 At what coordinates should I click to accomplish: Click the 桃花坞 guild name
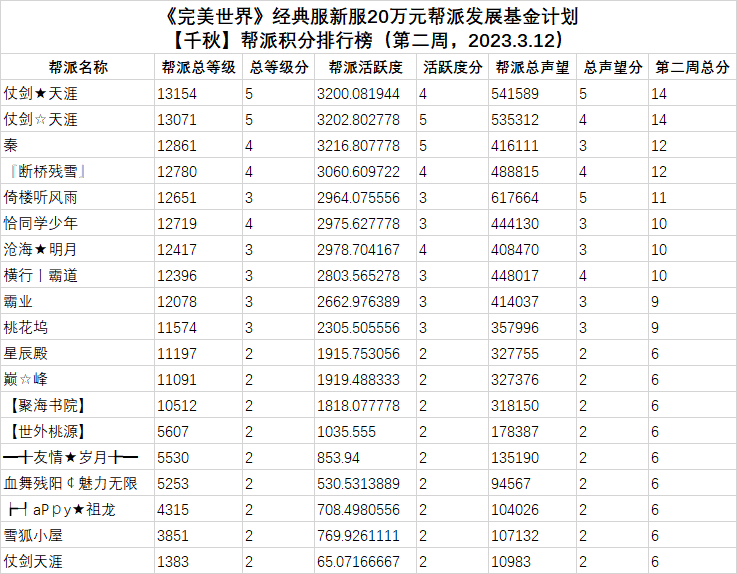click(x=25, y=328)
